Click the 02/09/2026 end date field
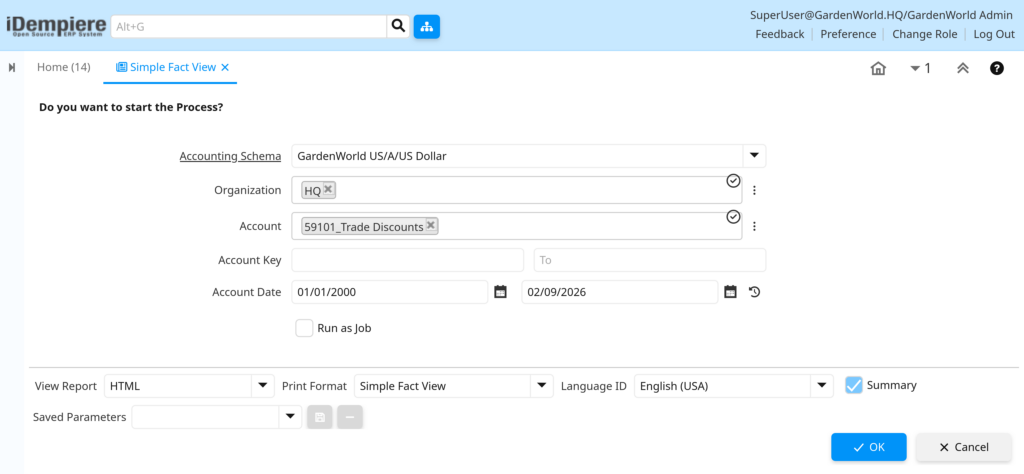 pos(619,292)
